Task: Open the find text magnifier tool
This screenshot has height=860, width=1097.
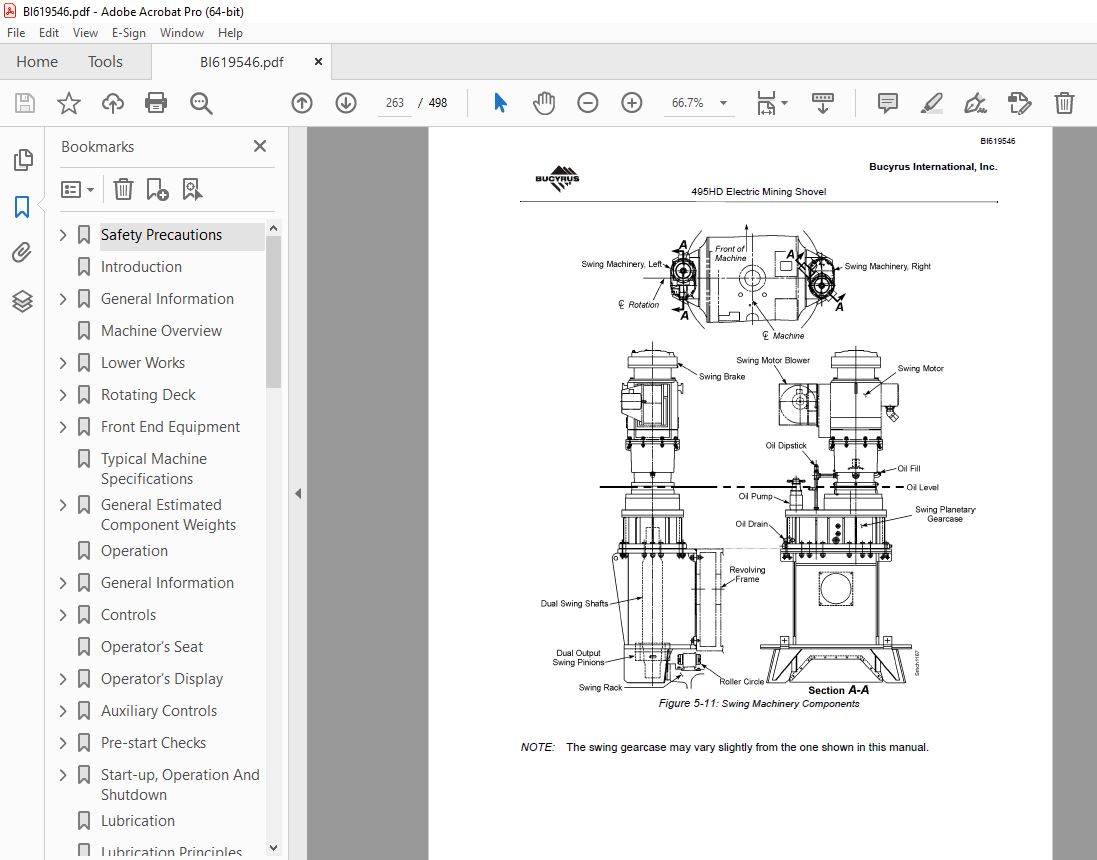Action: point(201,103)
